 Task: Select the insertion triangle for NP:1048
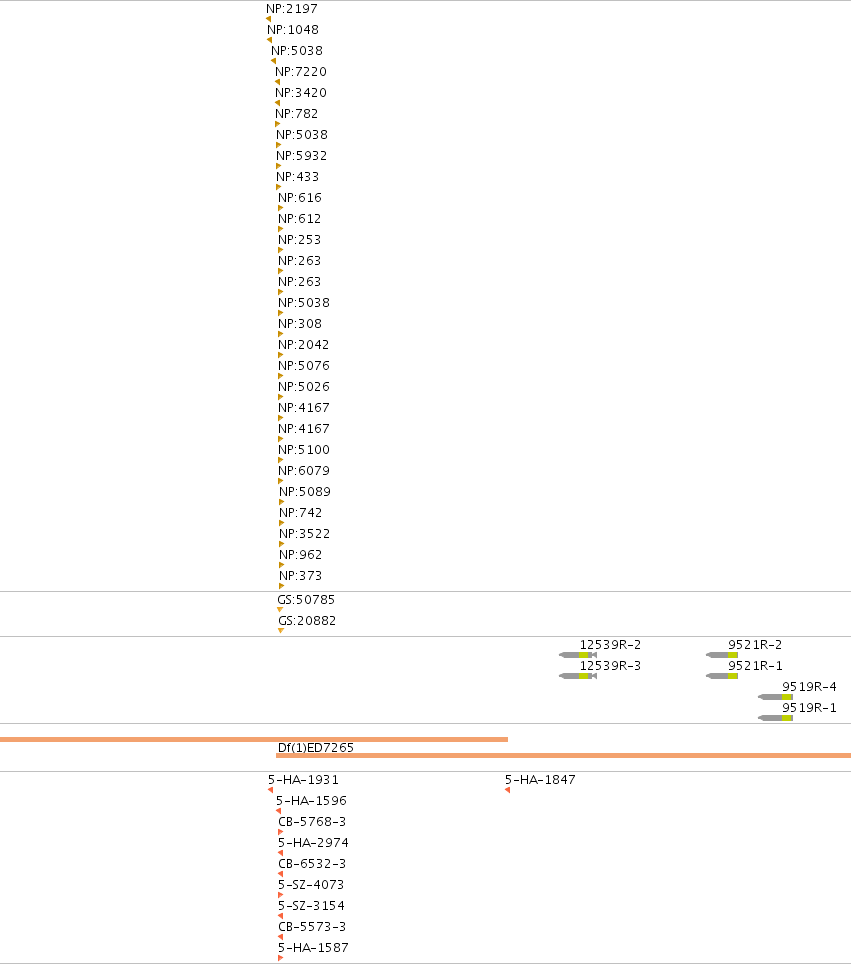coord(269,40)
